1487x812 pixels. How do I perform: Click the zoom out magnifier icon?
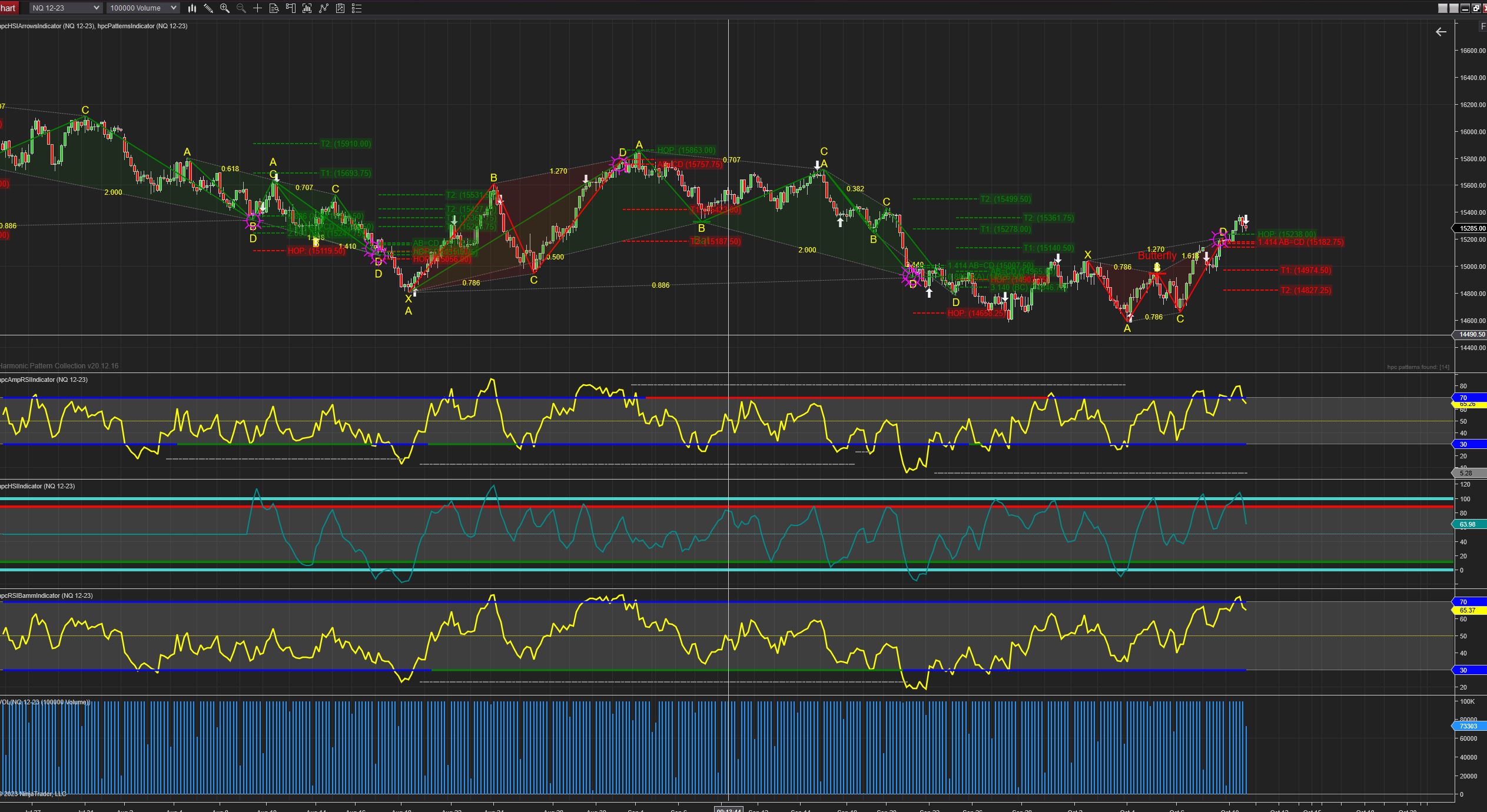point(241,8)
